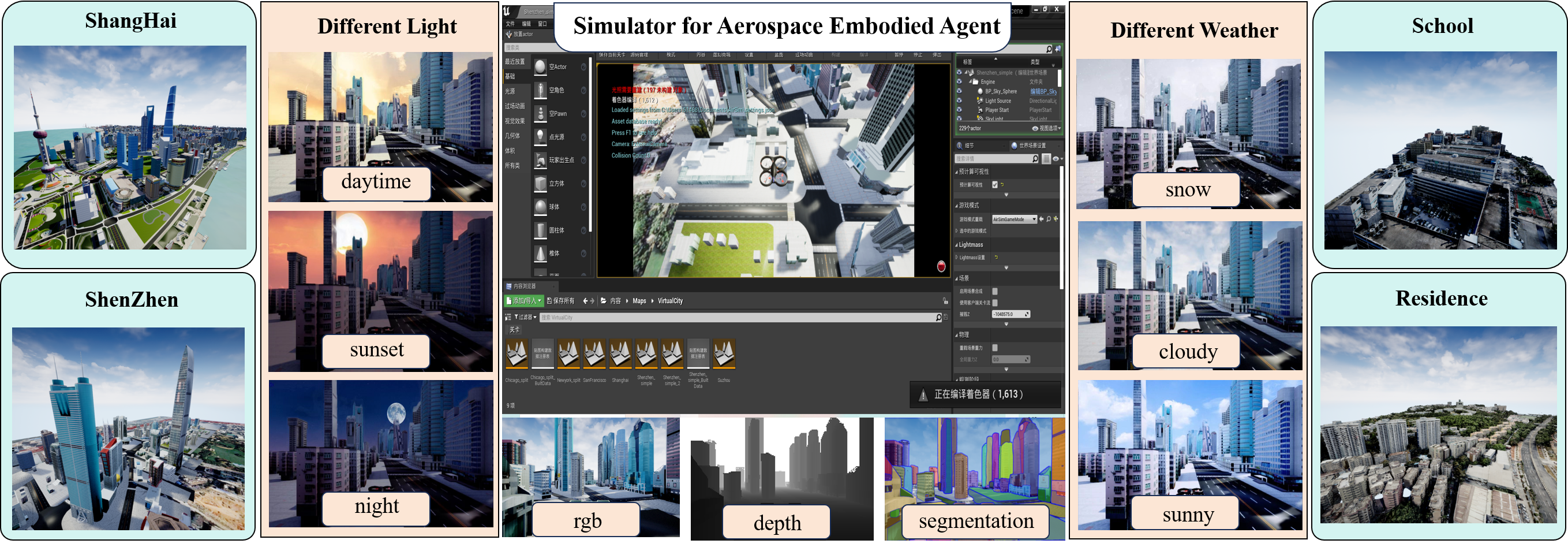Click the Unreal Engine logo icon

pyautogui.click(x=507, y=11)
